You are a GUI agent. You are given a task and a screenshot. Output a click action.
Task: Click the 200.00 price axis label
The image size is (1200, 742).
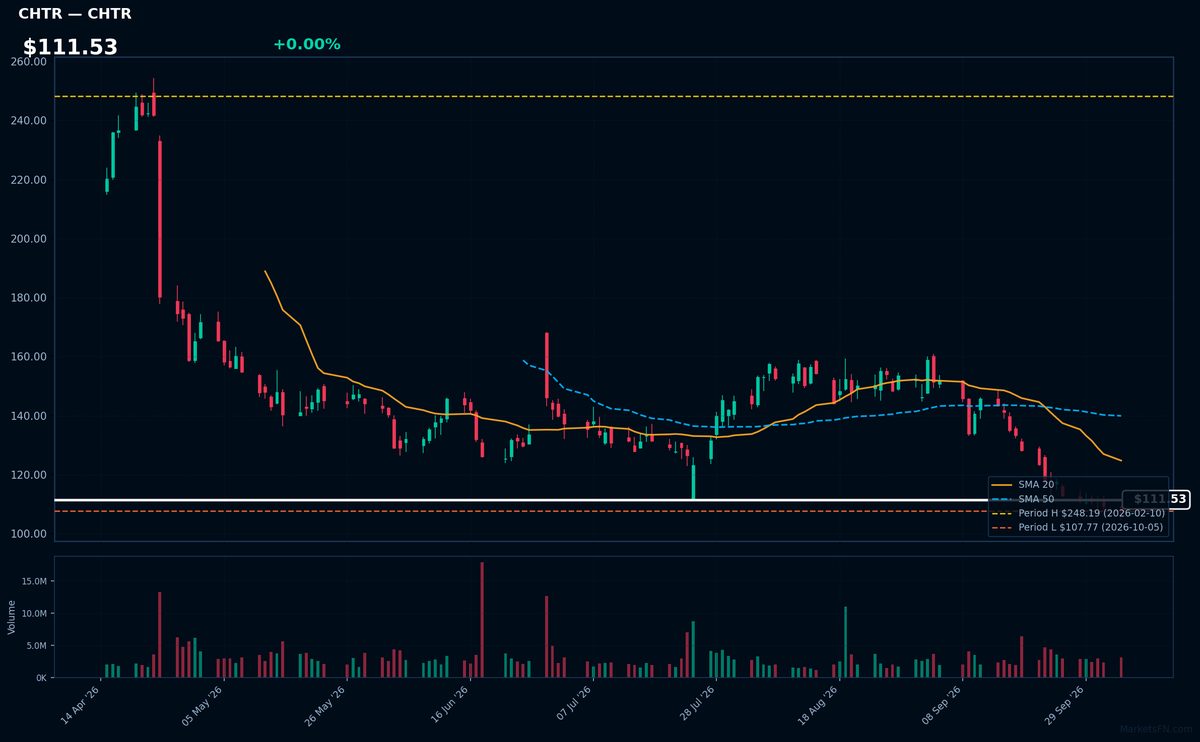pos(29,239)
